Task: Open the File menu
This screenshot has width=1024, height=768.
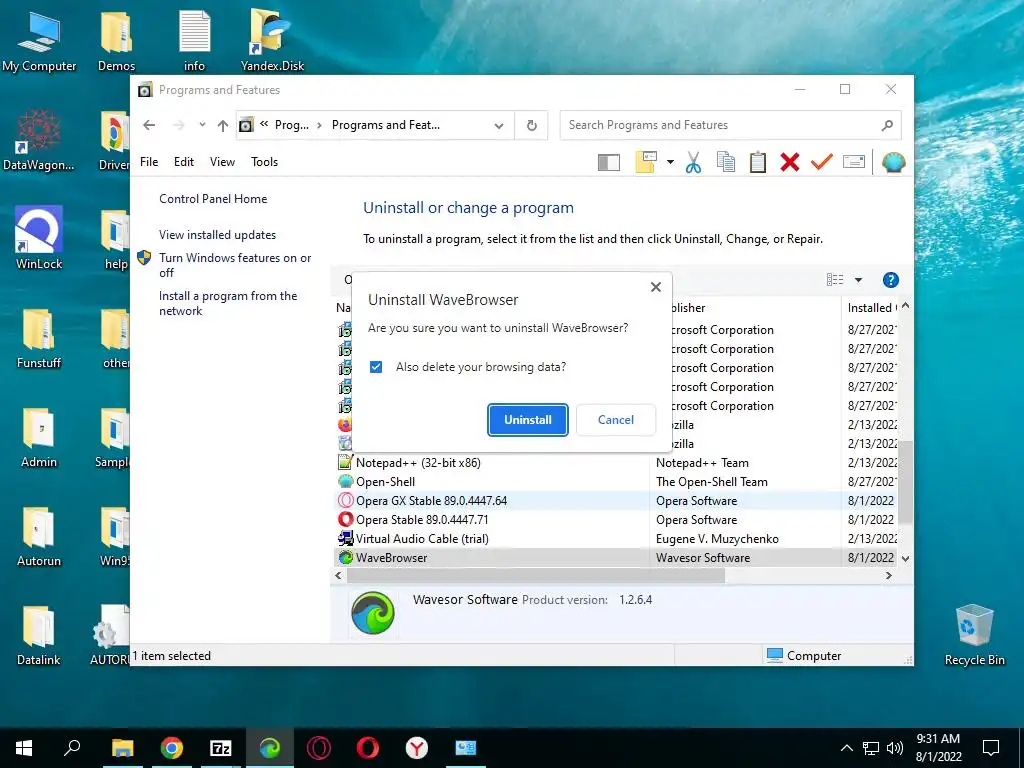Action: pyautogui.click(x=149, y=162)
